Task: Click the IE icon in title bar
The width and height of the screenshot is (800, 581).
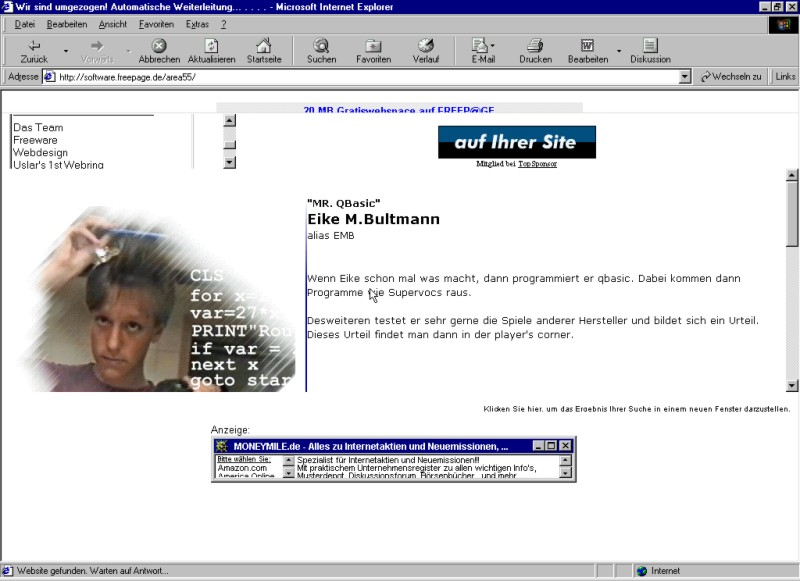Action: [7, 7]
